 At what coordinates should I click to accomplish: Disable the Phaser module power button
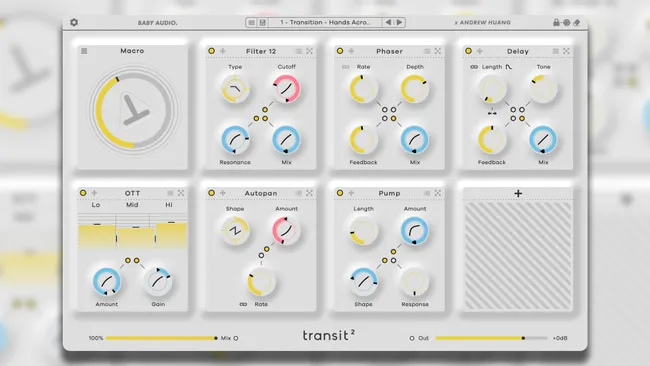coord(340,51)
